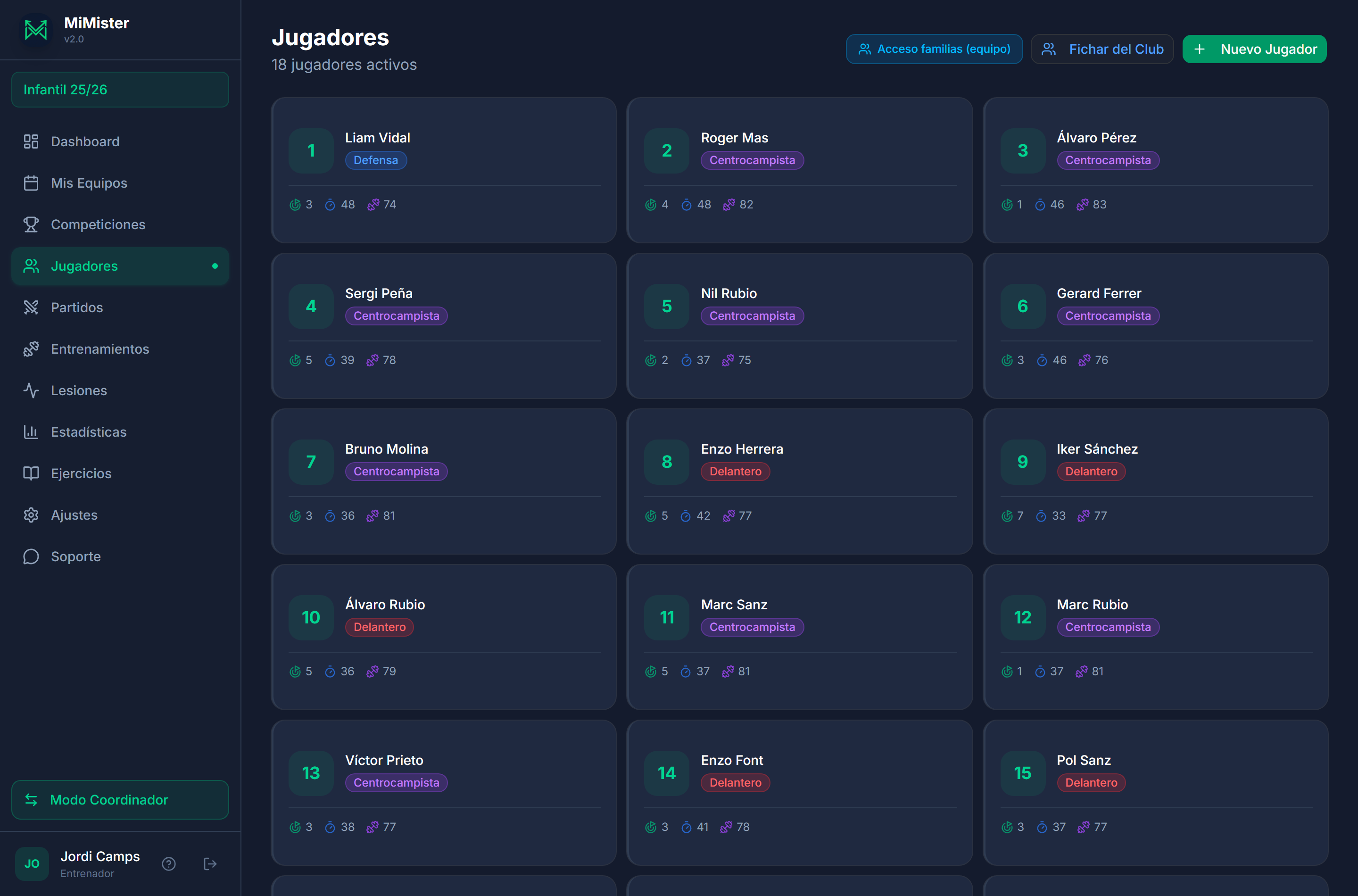Open Liam Vidal player card

pos(444,170)
